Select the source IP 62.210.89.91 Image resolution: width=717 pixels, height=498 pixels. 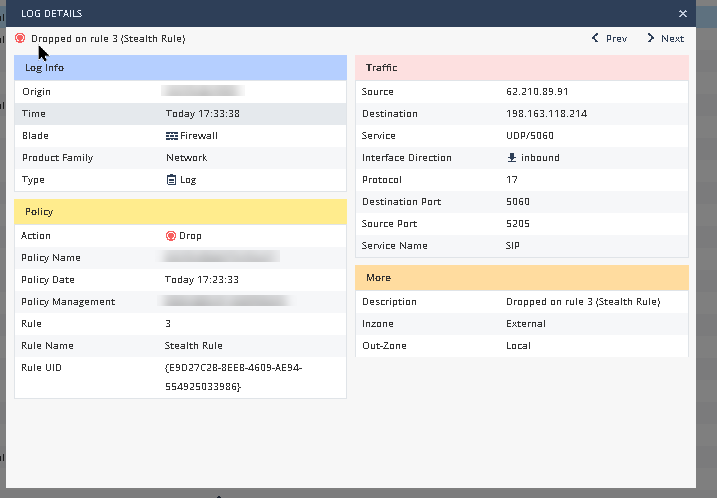point(540,92)
